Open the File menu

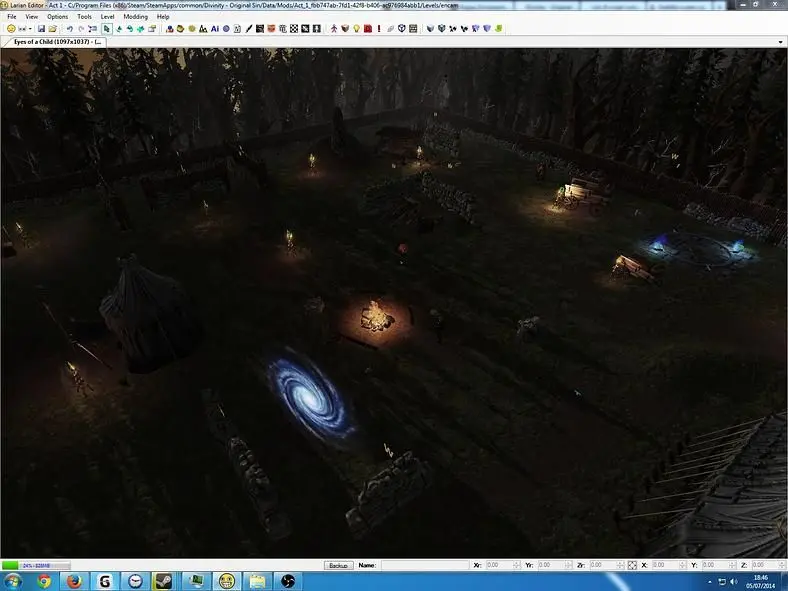click(12, 17)
